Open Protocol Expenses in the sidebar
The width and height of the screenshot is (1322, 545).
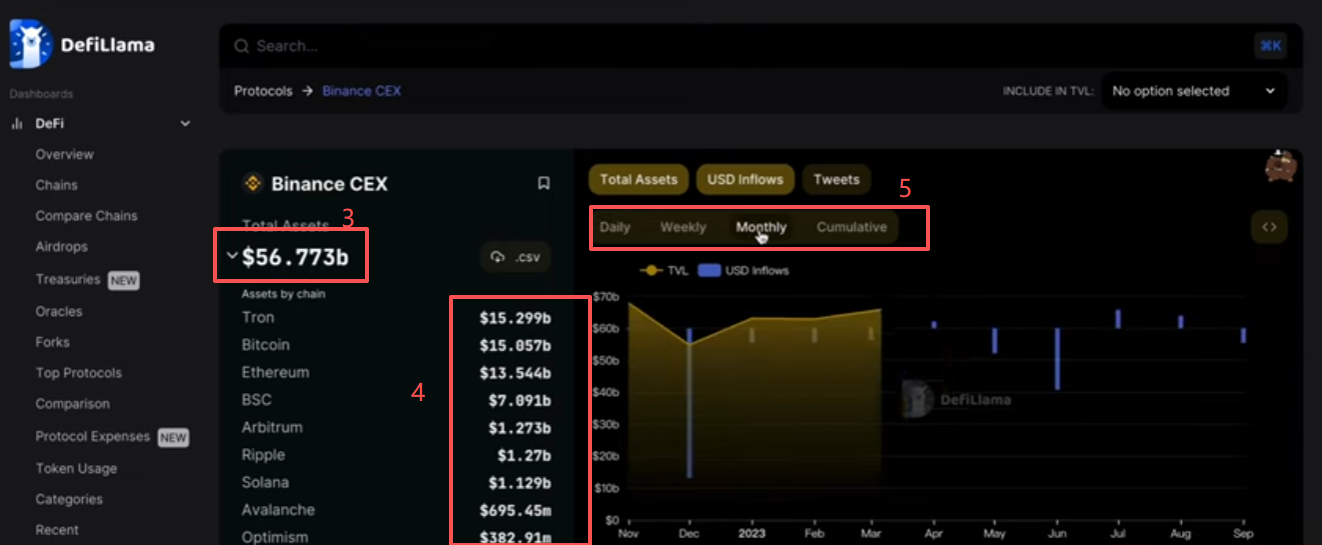[x=93, y=437]
